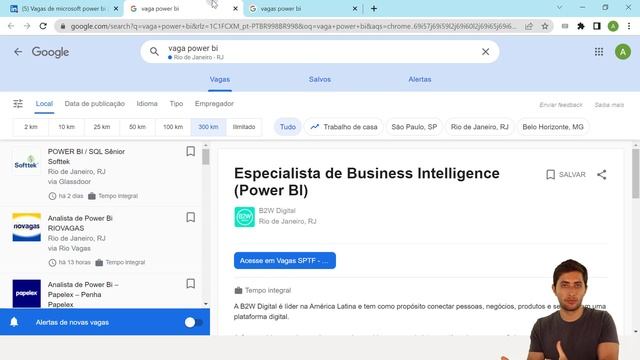The width and height of the screenshot is (640, 360).
Task: Open Chrome profile avatar in toolbar
Action: (613, 26)
